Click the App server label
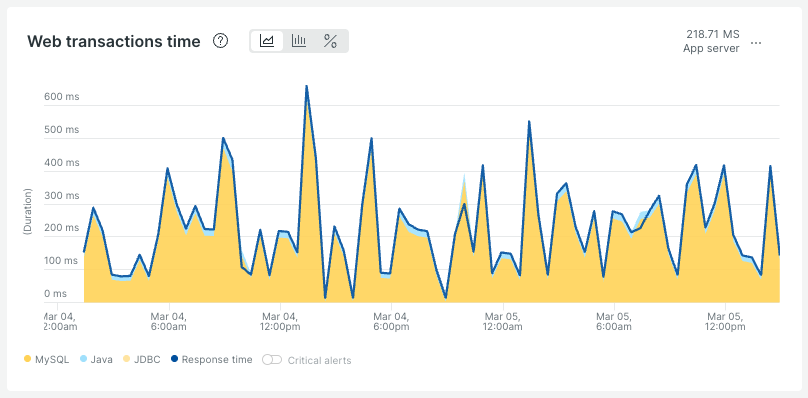 [x=711, y=48]
